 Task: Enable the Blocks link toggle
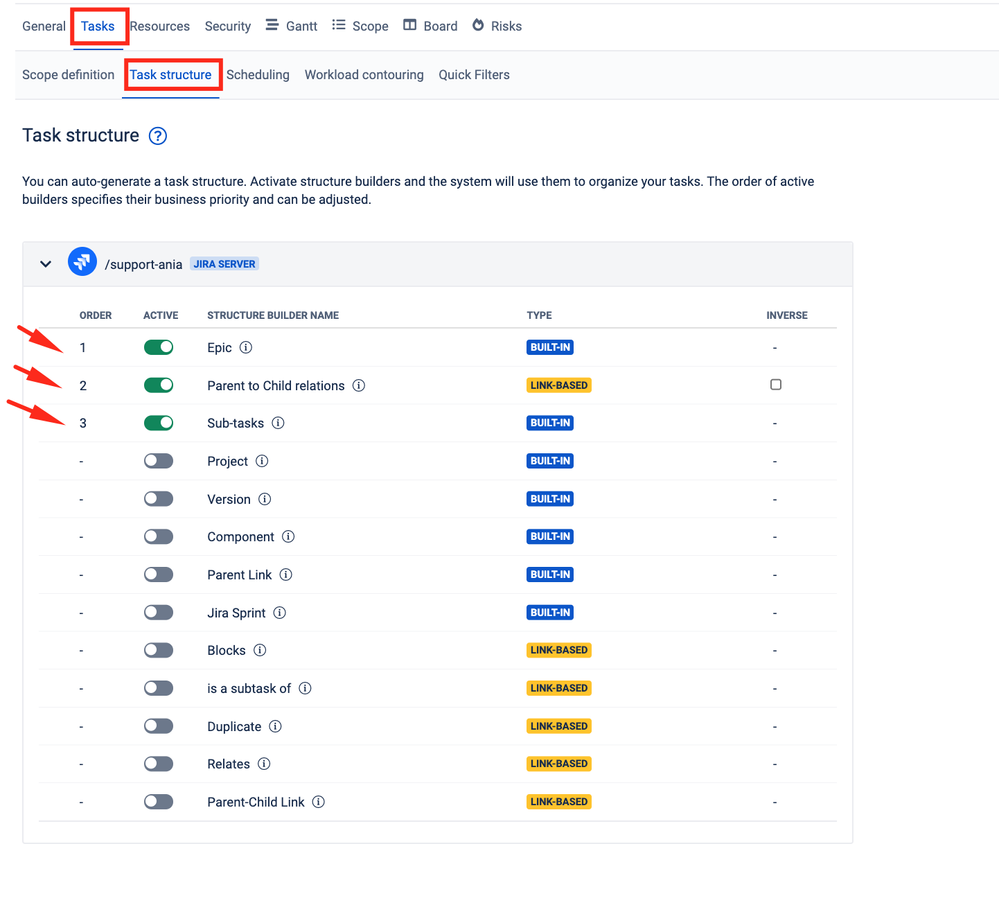[x=159, y=650]
